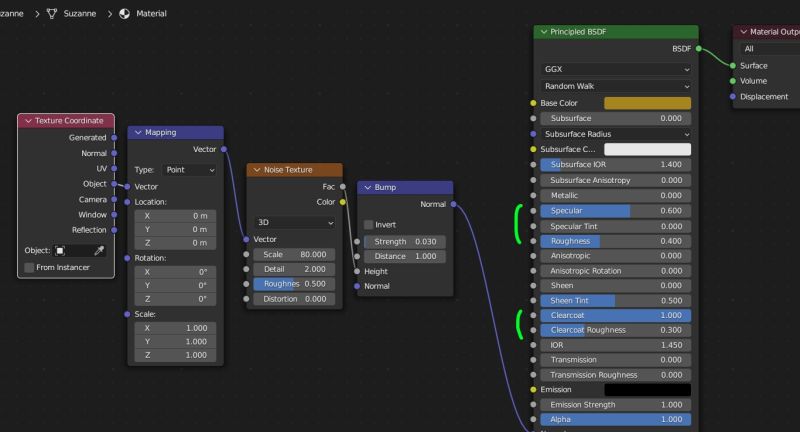The height and width of the screenshot is (432, 800).
Task: Click the Mapping Location X field
Action: [175, 216]
